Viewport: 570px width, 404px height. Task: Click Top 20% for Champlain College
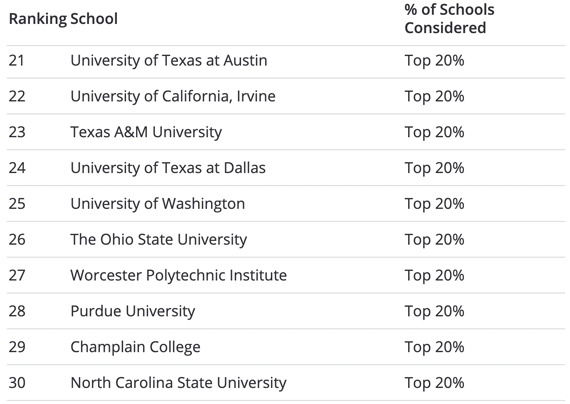pyautogui.click(x=434, y=347)
